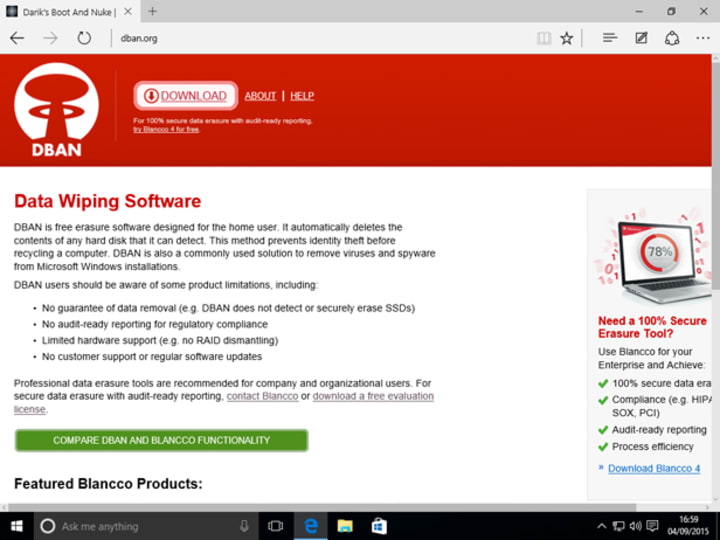Click the 'Download Blancco 4' sidebar link
Screen dimensions: 720x540
click(x=654, y=468)
